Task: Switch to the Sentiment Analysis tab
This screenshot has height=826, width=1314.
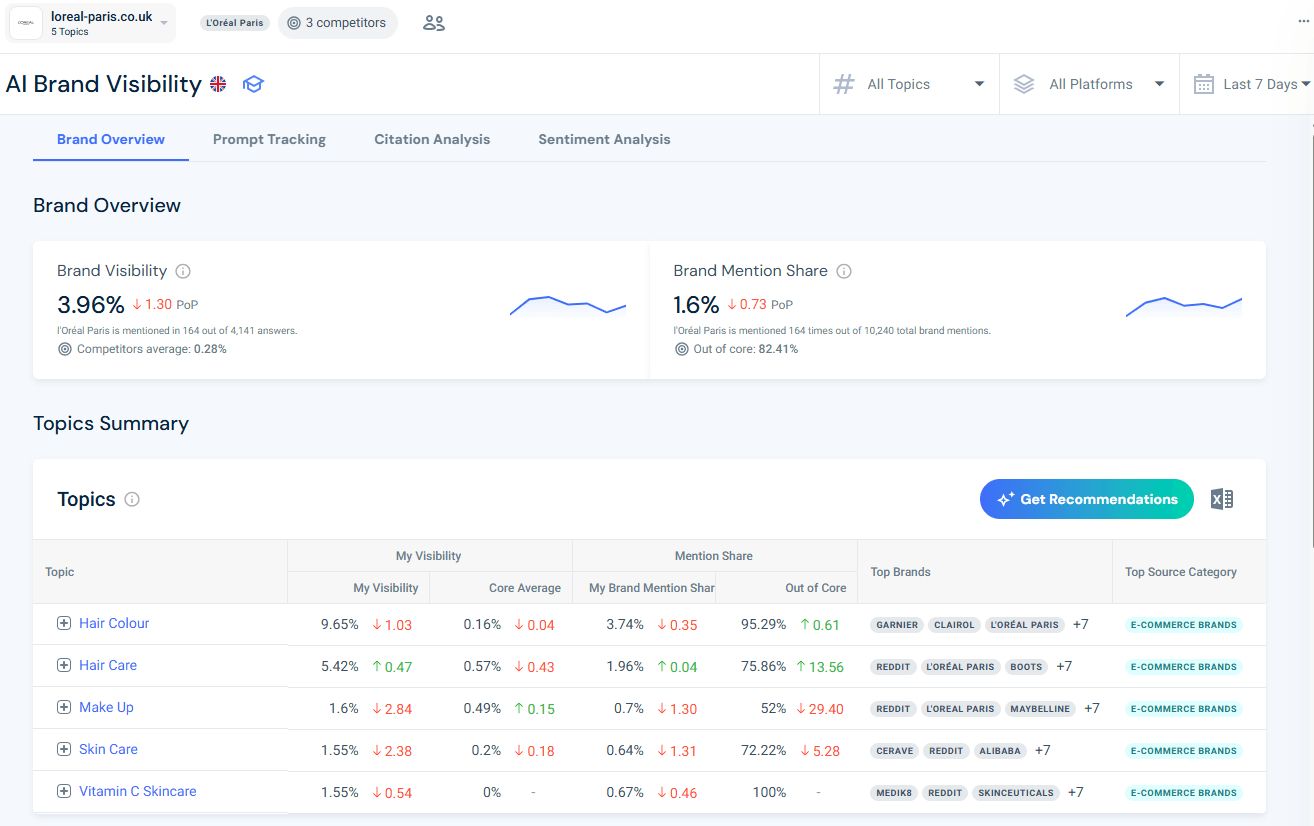Action: click(604, 139)
